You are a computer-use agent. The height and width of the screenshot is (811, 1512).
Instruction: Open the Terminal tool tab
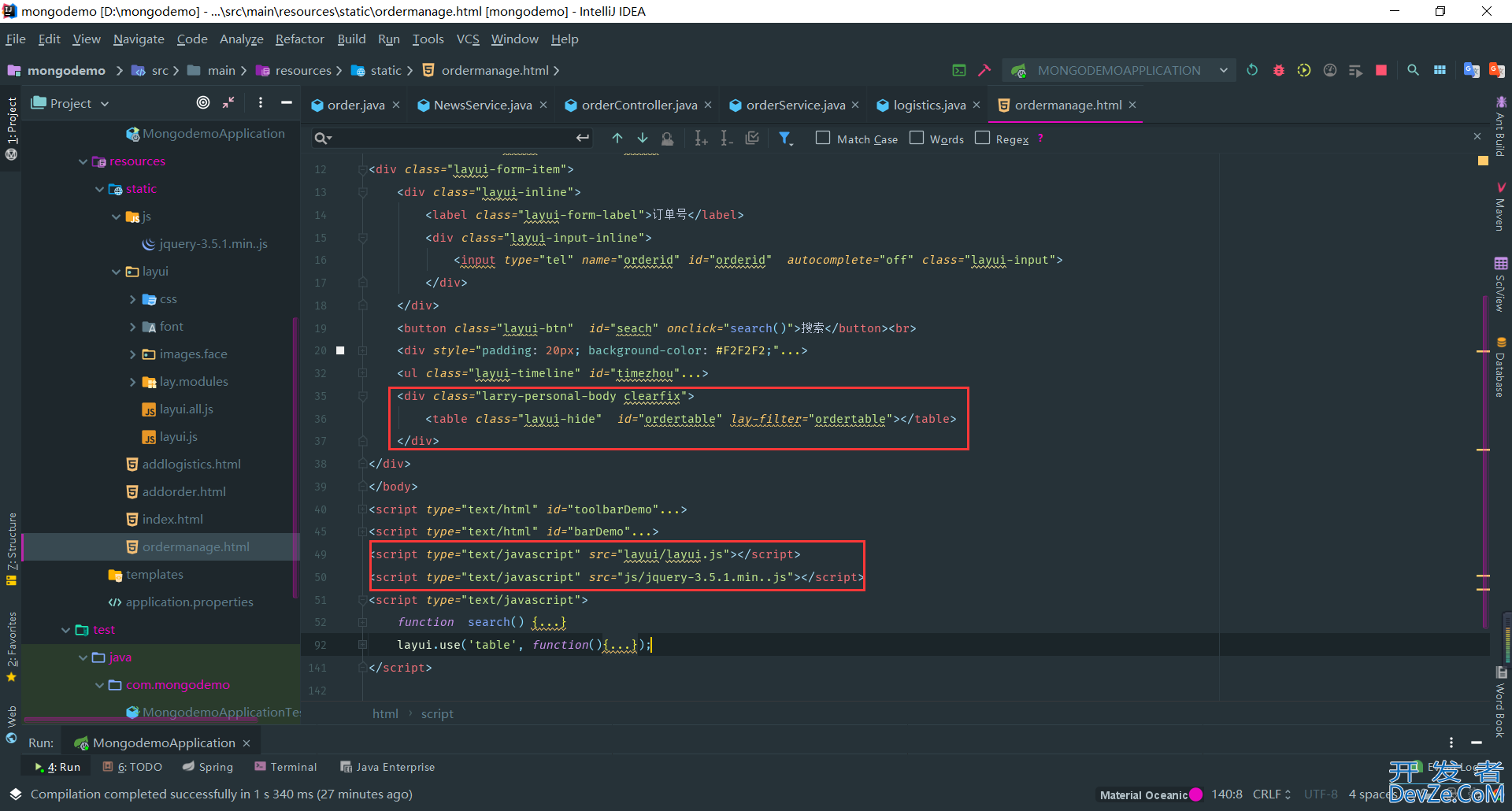285,767
